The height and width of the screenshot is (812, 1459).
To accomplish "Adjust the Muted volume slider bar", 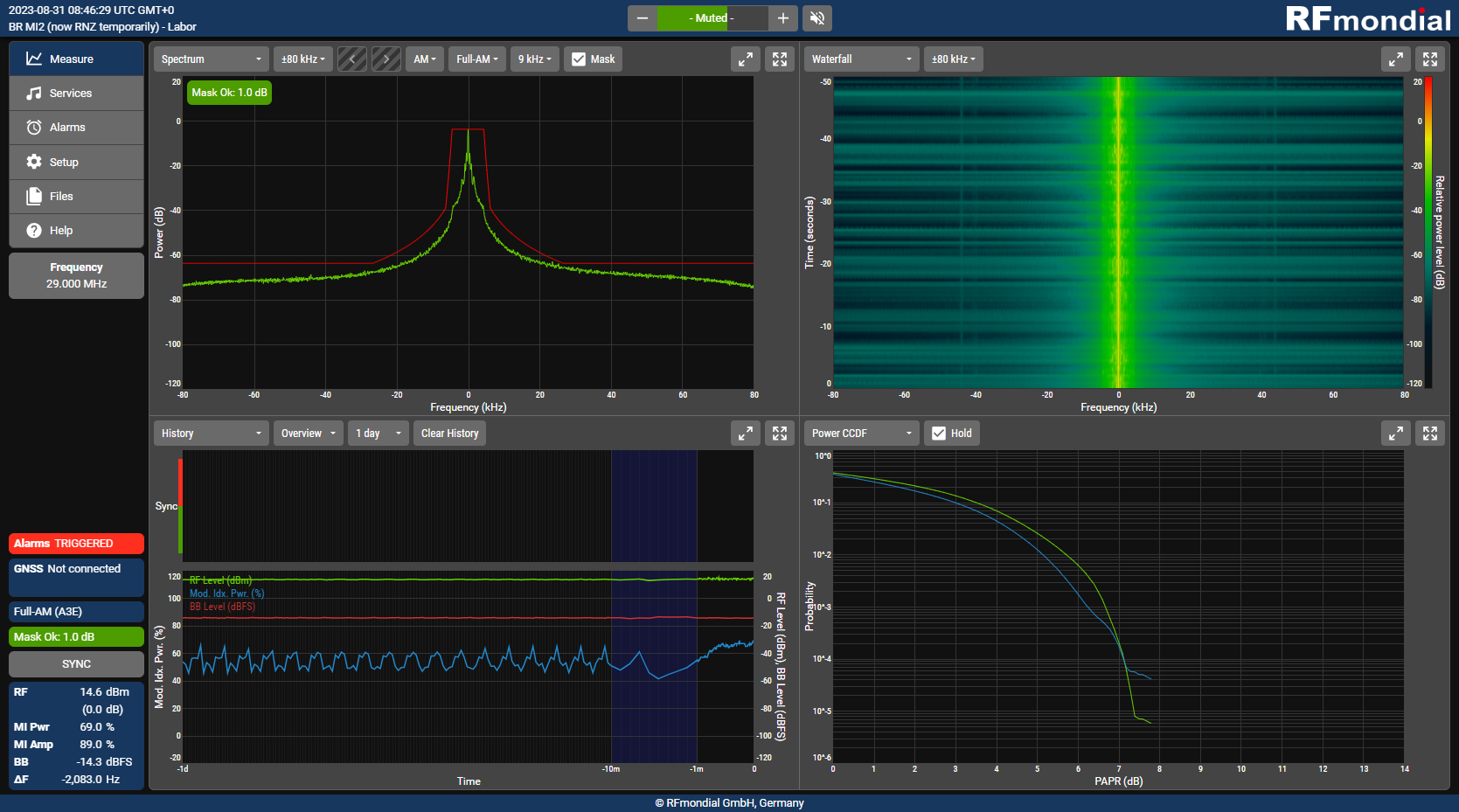I will point(712,18).
